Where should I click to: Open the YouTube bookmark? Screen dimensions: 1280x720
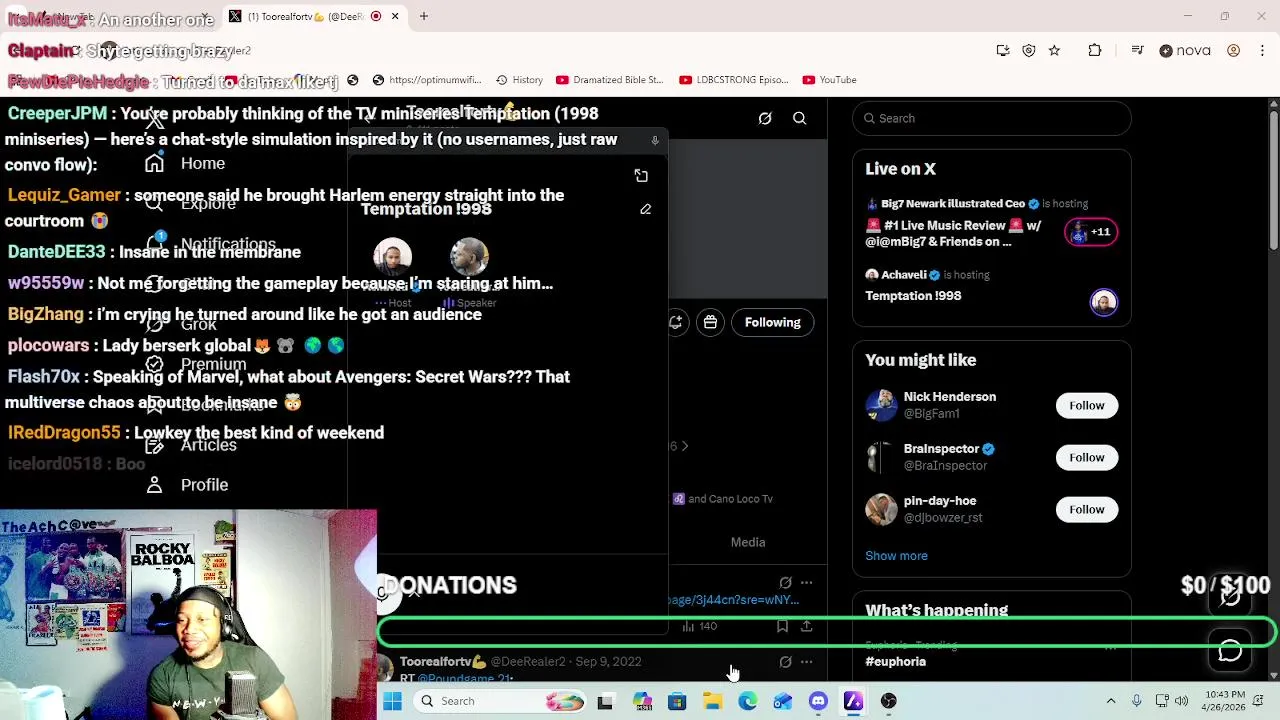pyautogui.click(x=829, y=80)
